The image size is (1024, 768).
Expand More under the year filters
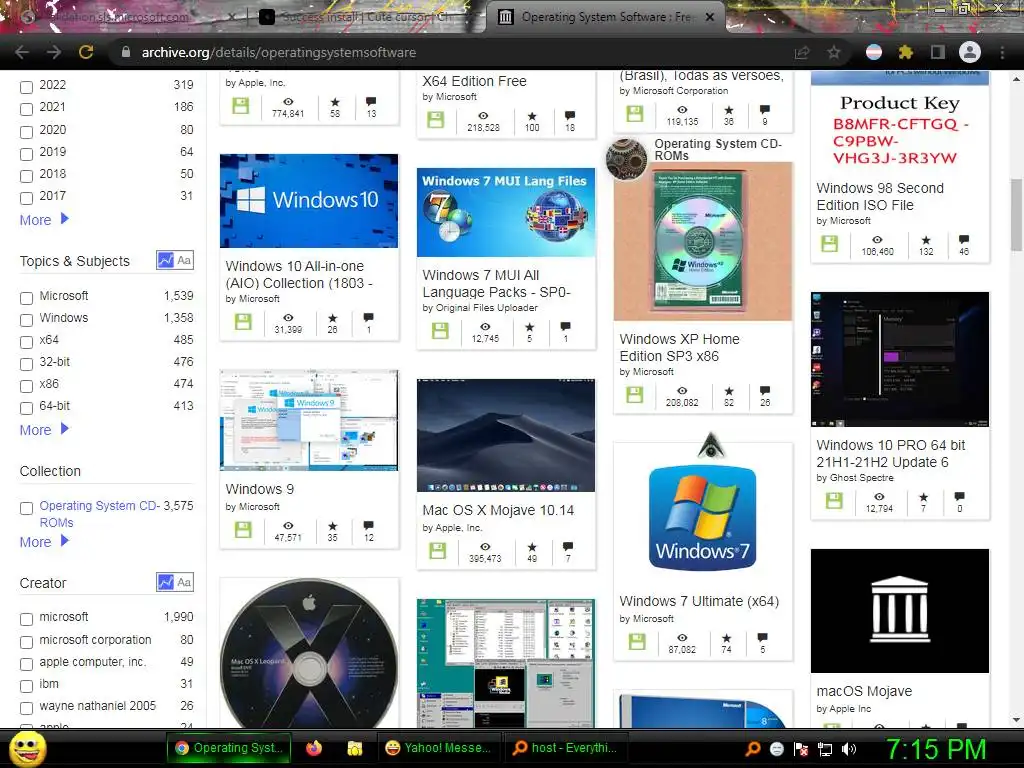tap(44, 219)
